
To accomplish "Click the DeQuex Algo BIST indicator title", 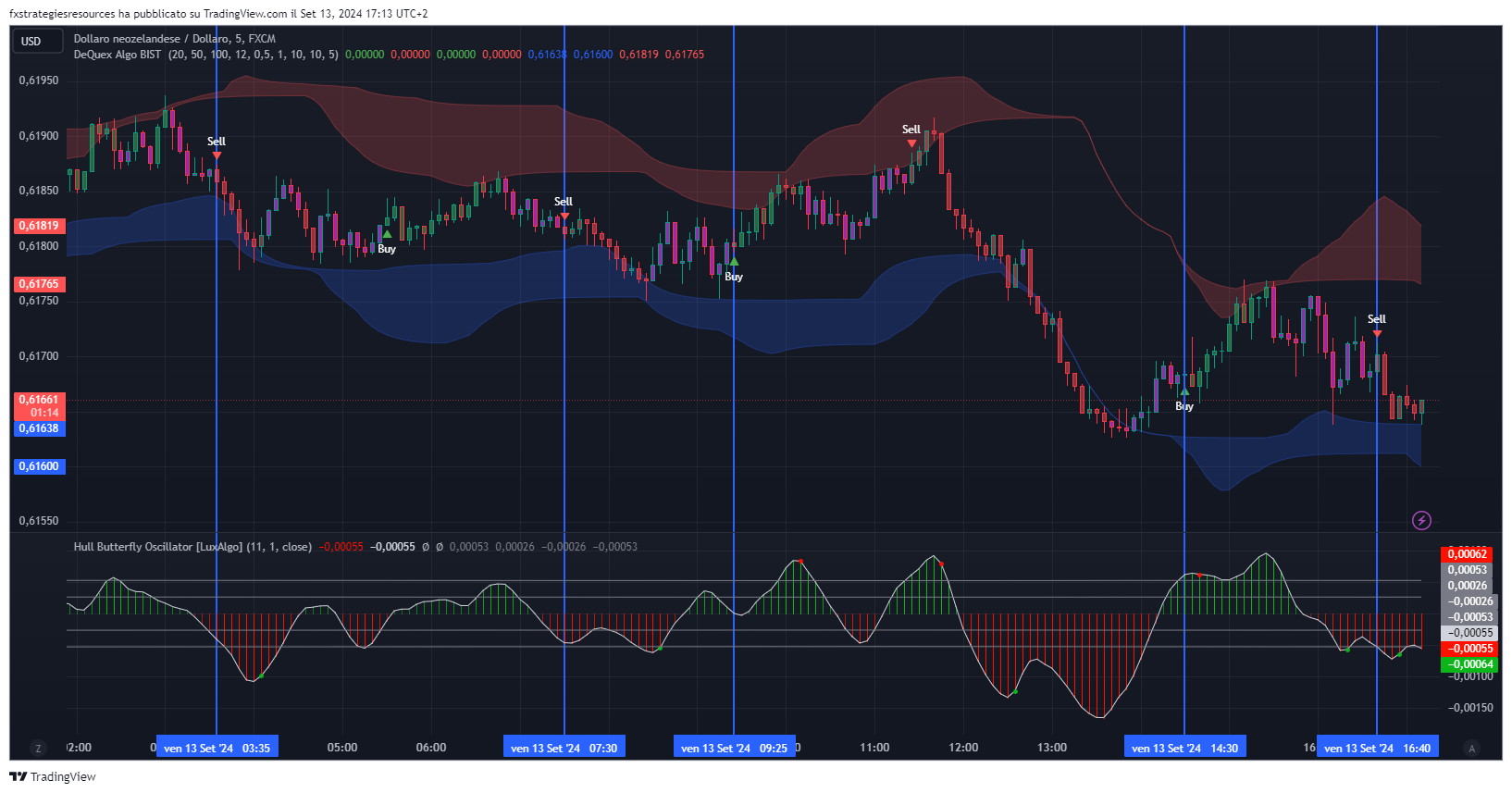I will click(118, 55).
